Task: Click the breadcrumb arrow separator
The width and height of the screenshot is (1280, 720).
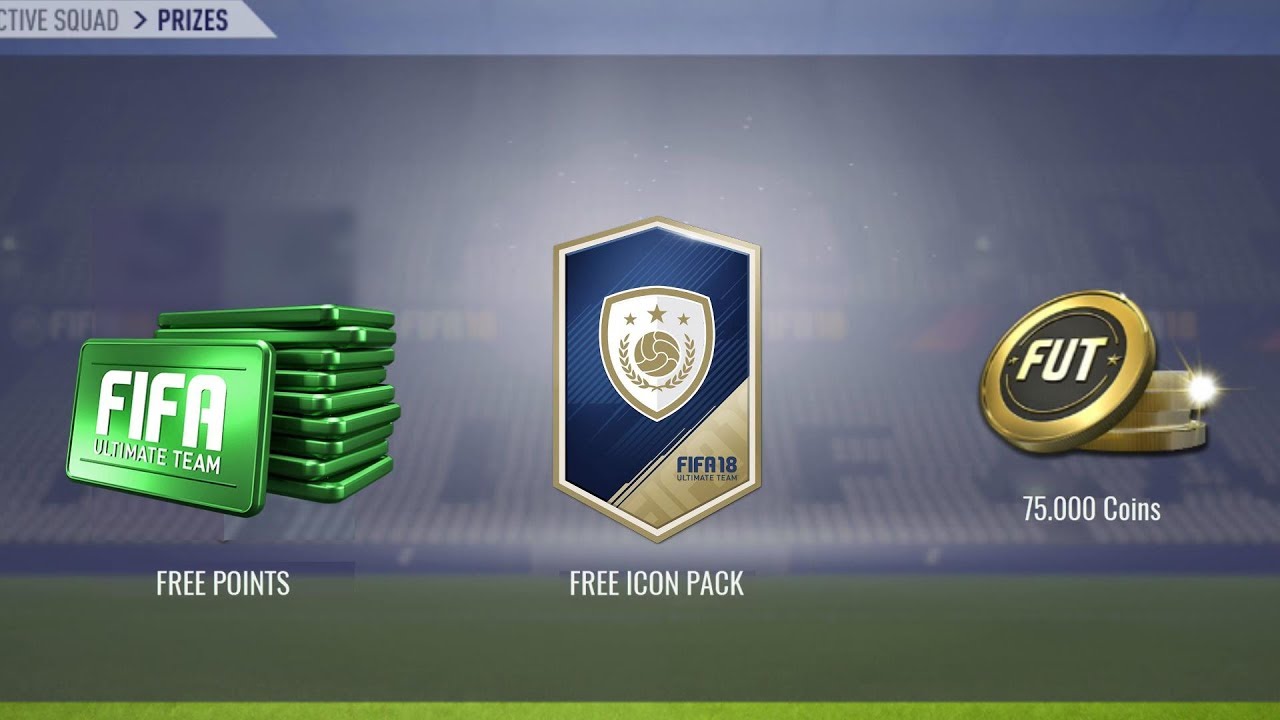Action: click(139, 19)
